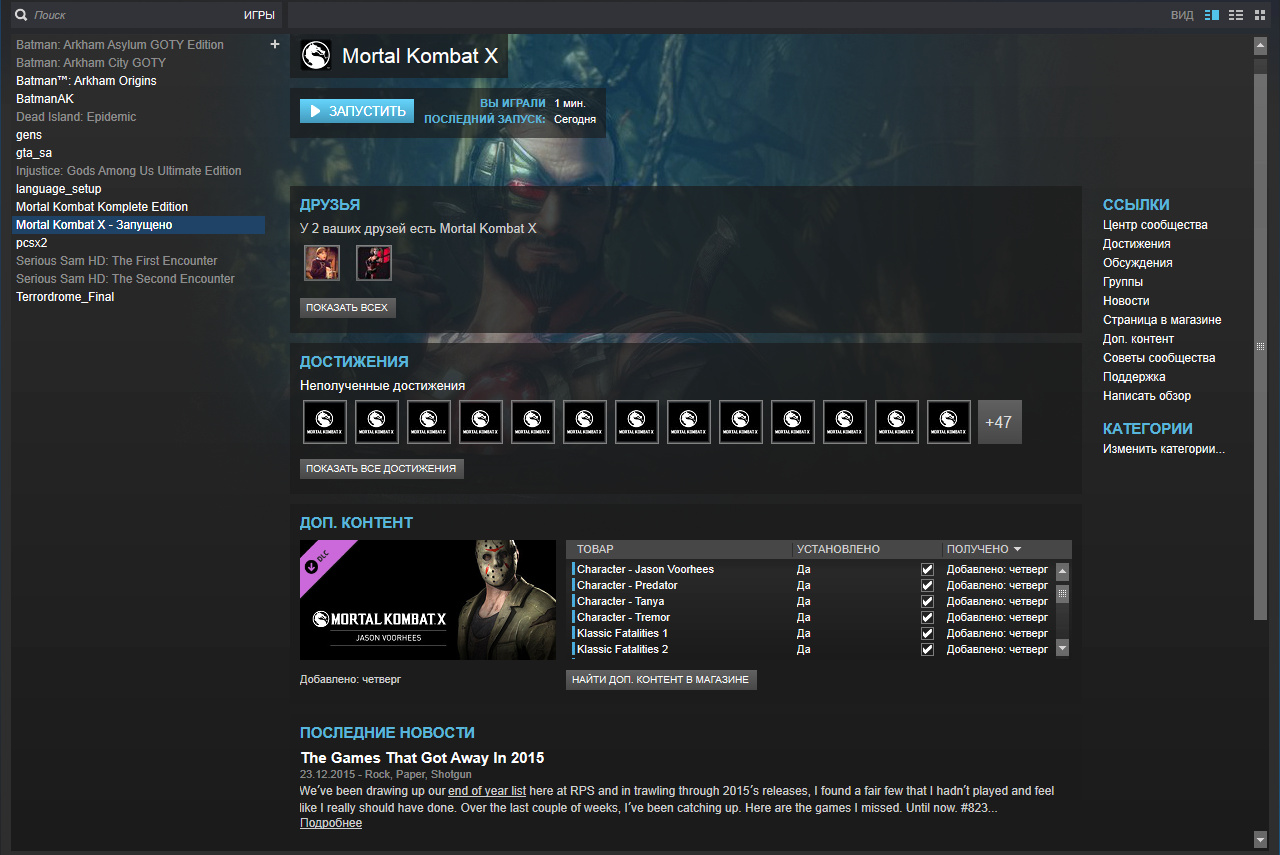
Task: Select Batman: Arkham Origins in library
Action: click(86, 81)
